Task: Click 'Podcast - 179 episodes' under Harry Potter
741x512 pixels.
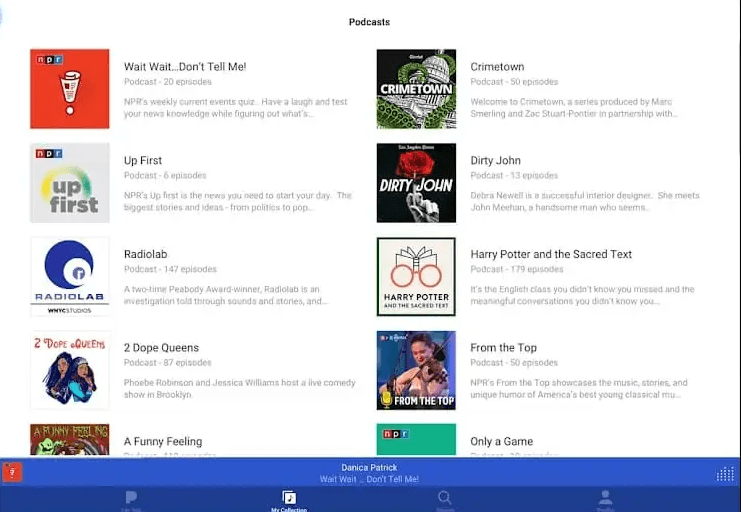Action: [517, 269]
